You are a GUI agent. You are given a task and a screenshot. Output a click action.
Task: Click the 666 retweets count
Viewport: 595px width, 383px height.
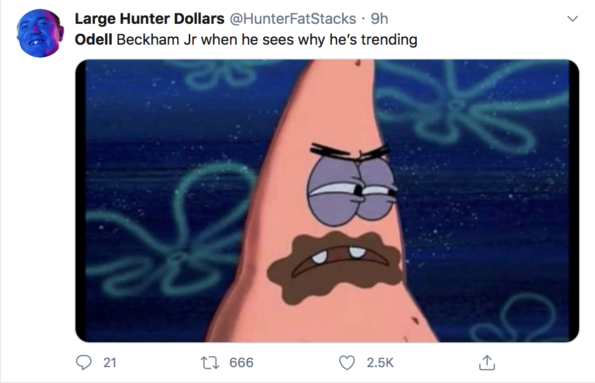(x=241, y=363)
